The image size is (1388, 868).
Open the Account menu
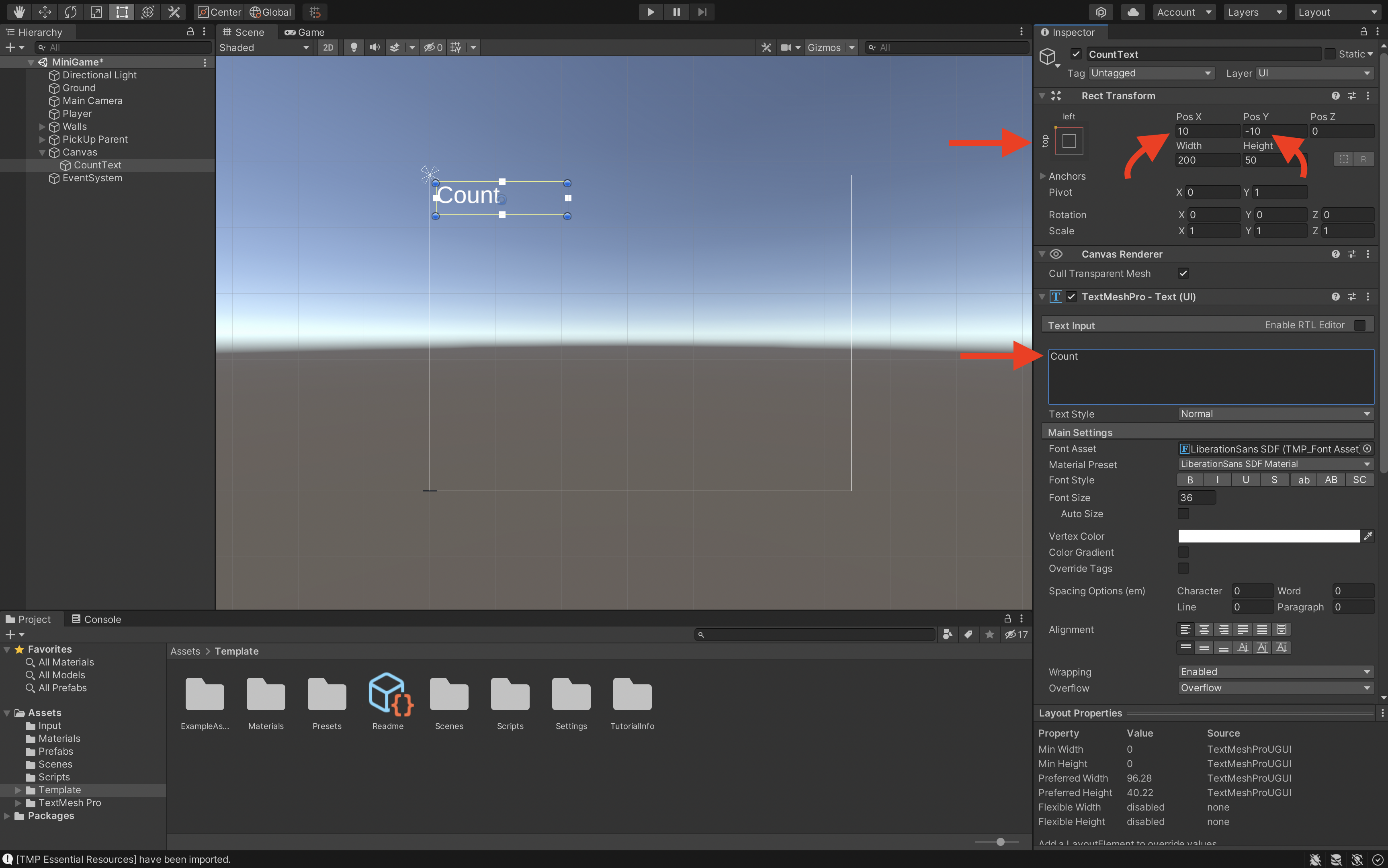[x=1184, y=12]
